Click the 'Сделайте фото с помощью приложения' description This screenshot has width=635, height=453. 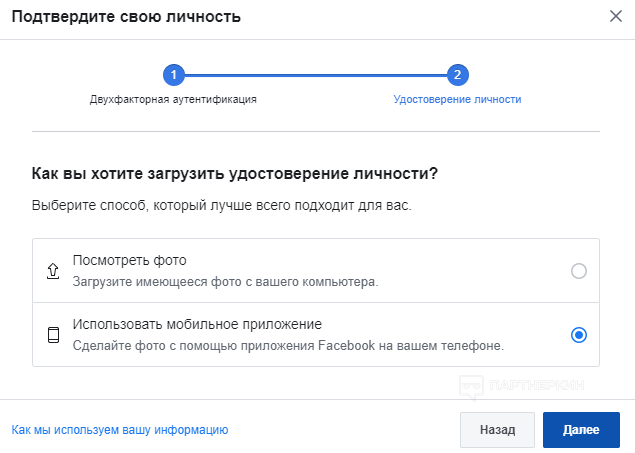point(288,346)
